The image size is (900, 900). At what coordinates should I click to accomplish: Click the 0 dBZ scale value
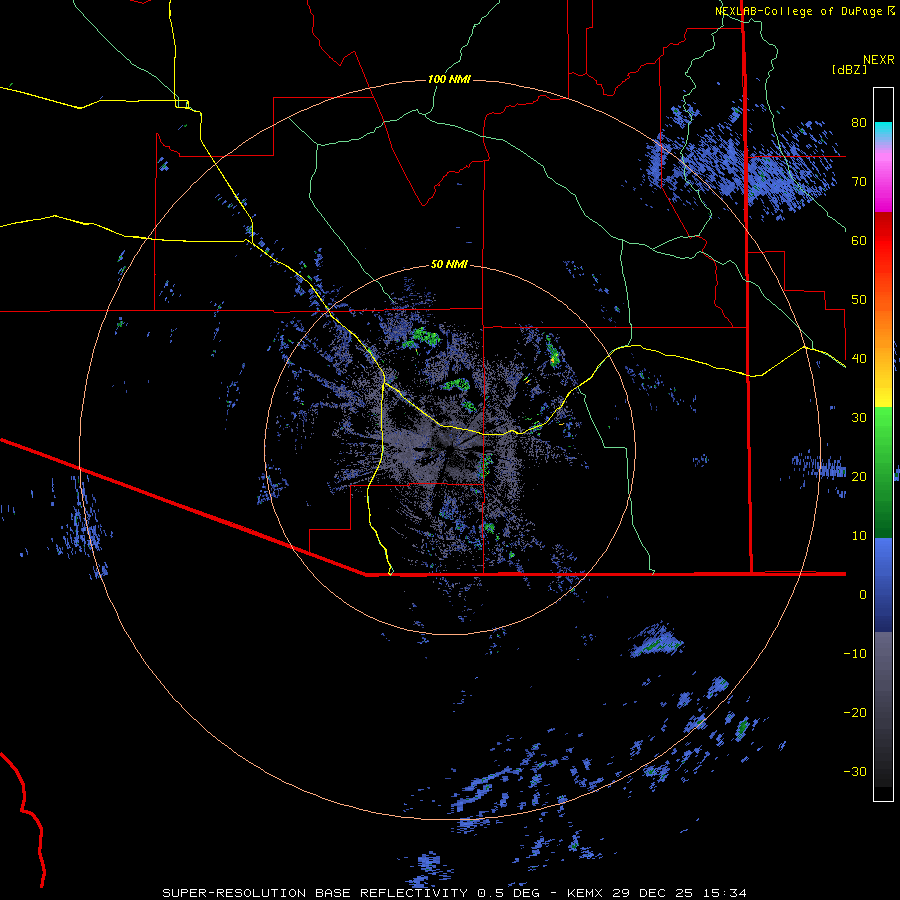(x=863, y=595)
